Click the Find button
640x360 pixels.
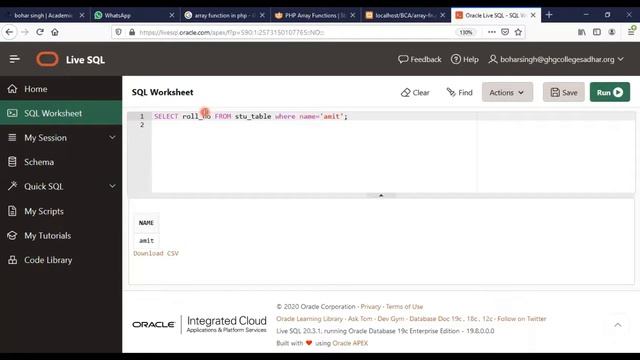point(460,93)
